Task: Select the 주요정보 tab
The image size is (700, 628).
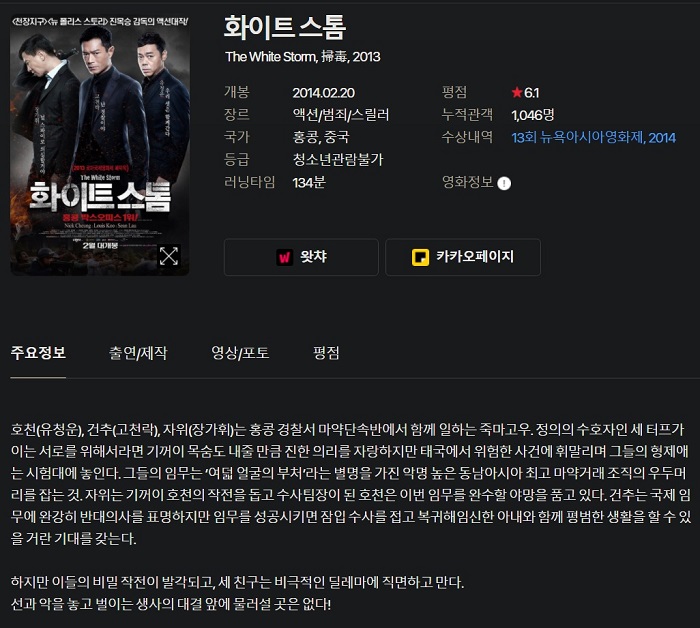Action: (38, 353)
